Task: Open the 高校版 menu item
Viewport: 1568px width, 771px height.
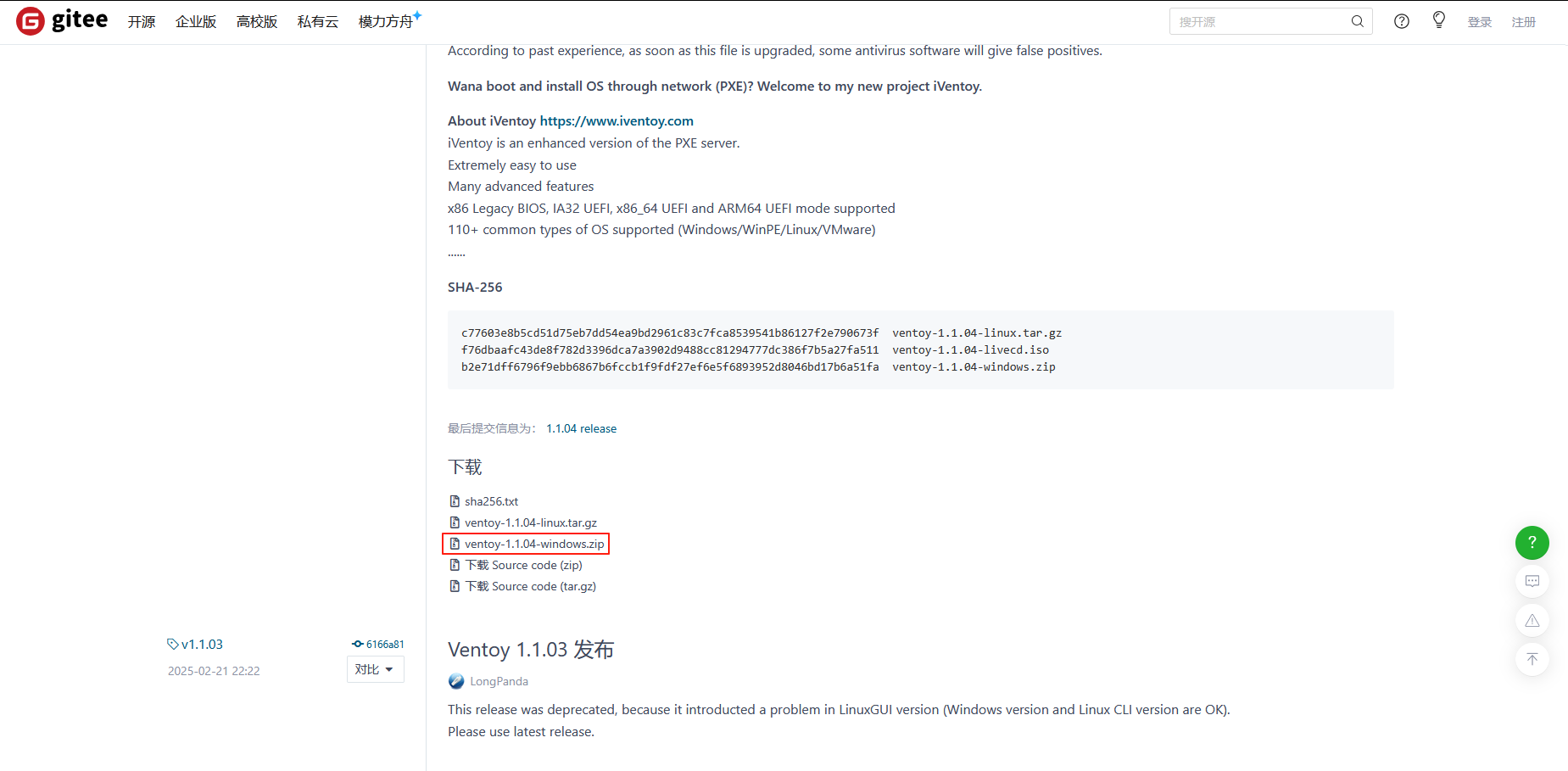Action: coord(257,22)
